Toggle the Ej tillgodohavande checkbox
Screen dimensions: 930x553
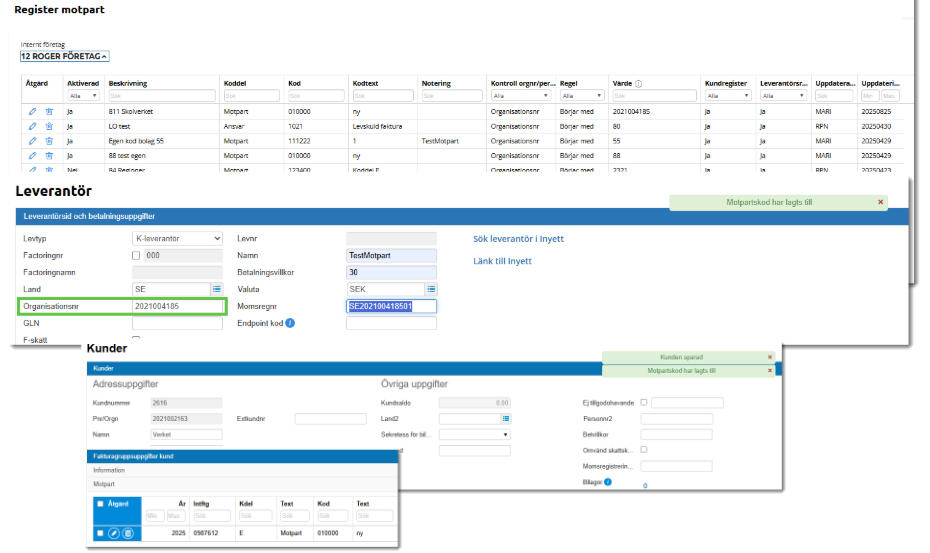tap(644, 402)
